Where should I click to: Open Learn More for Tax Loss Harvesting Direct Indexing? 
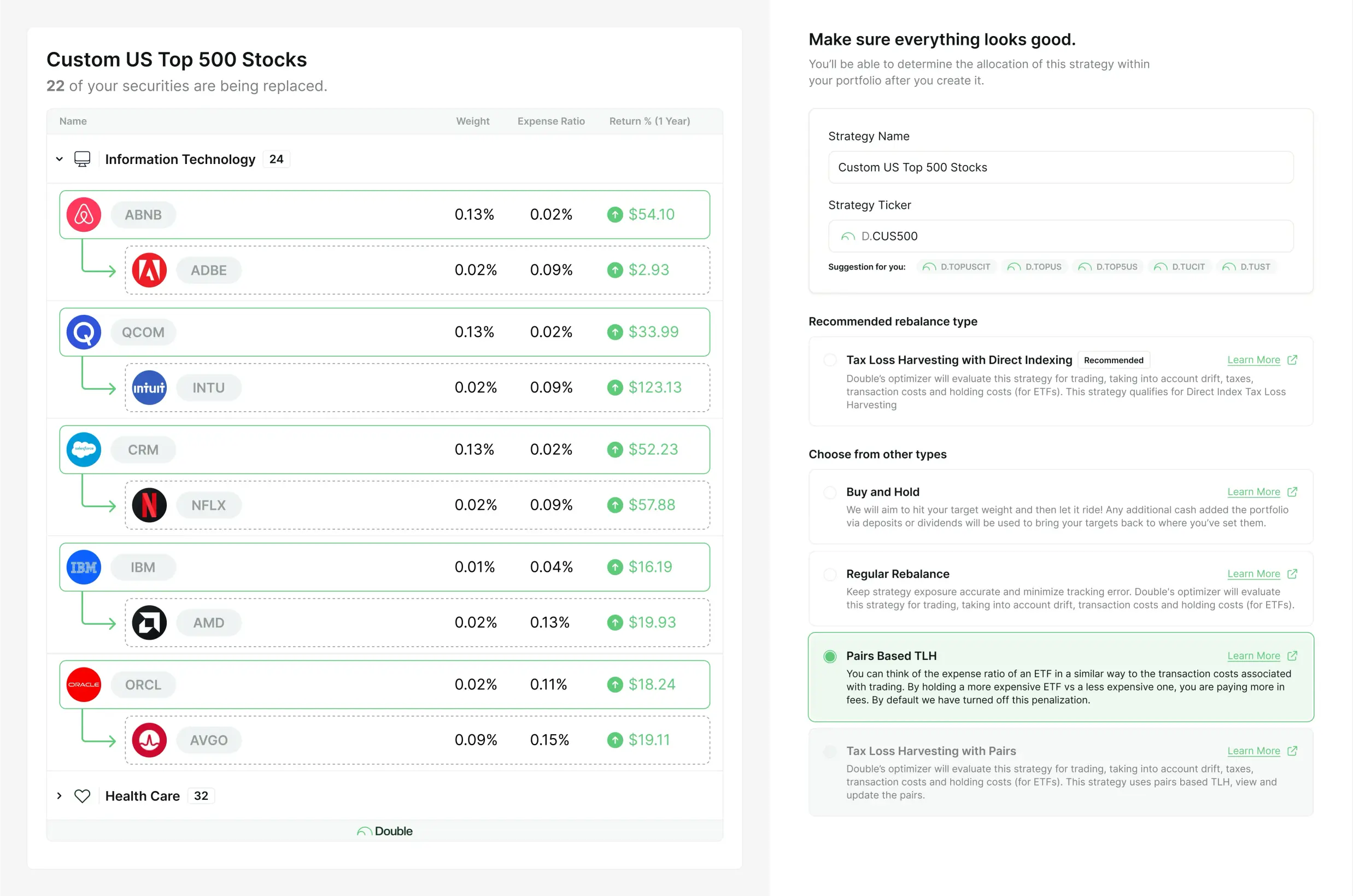pyautogui.click(x=1254, y=360)
